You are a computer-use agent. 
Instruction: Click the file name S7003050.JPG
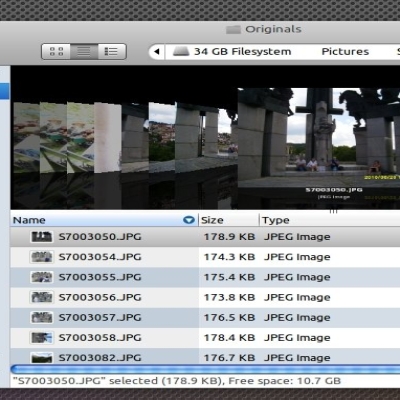coord(100,237)
